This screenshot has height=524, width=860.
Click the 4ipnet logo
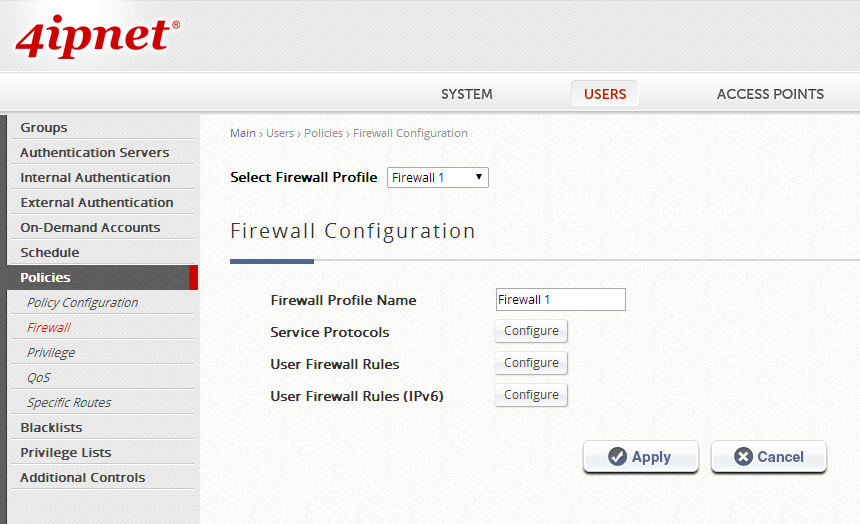coord(97,36)
